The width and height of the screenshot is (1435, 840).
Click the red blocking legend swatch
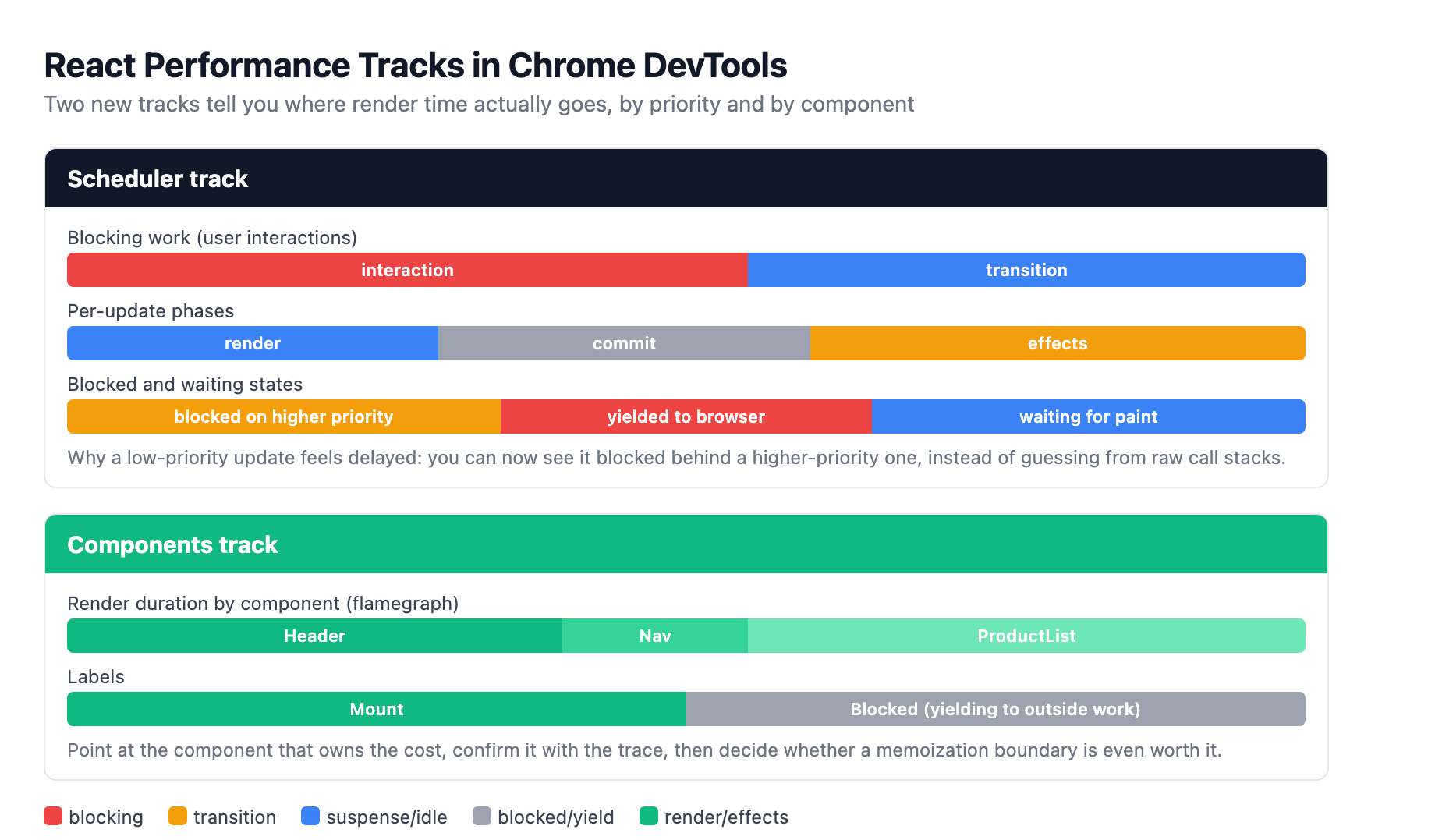(53, 816)
